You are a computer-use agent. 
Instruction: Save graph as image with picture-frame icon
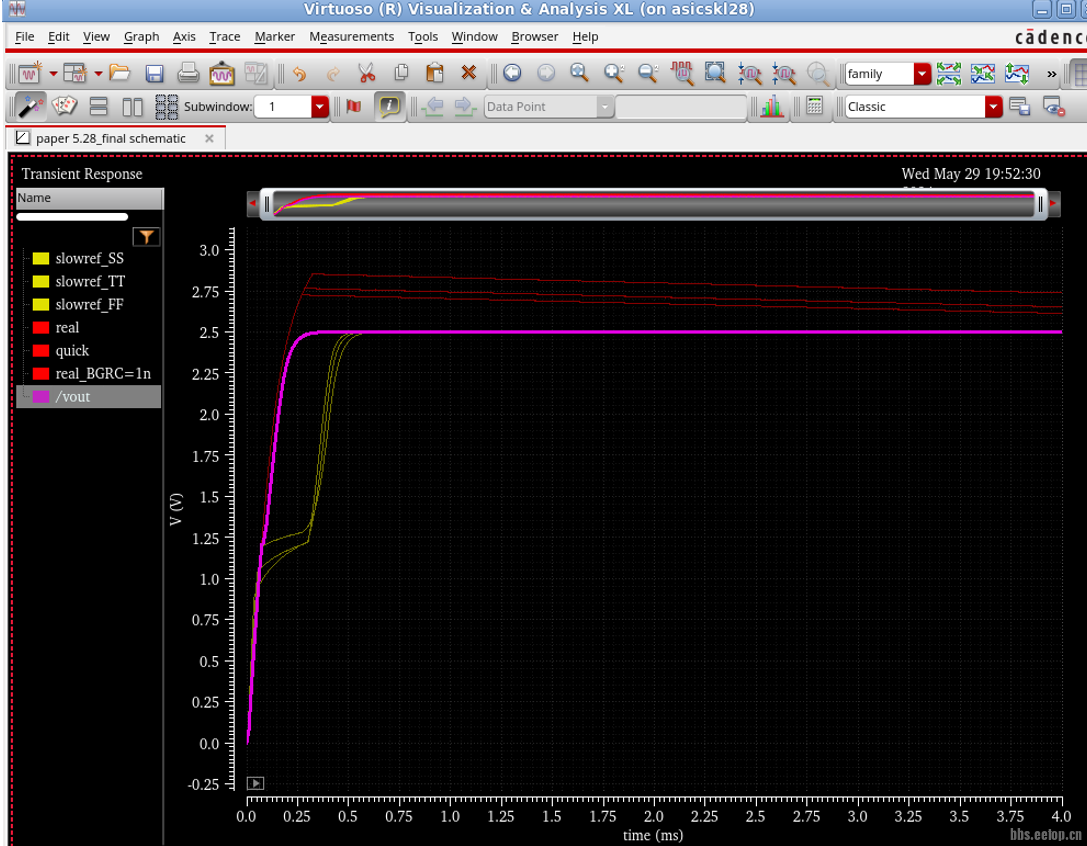pyautogui.click(x=222, y=73)
